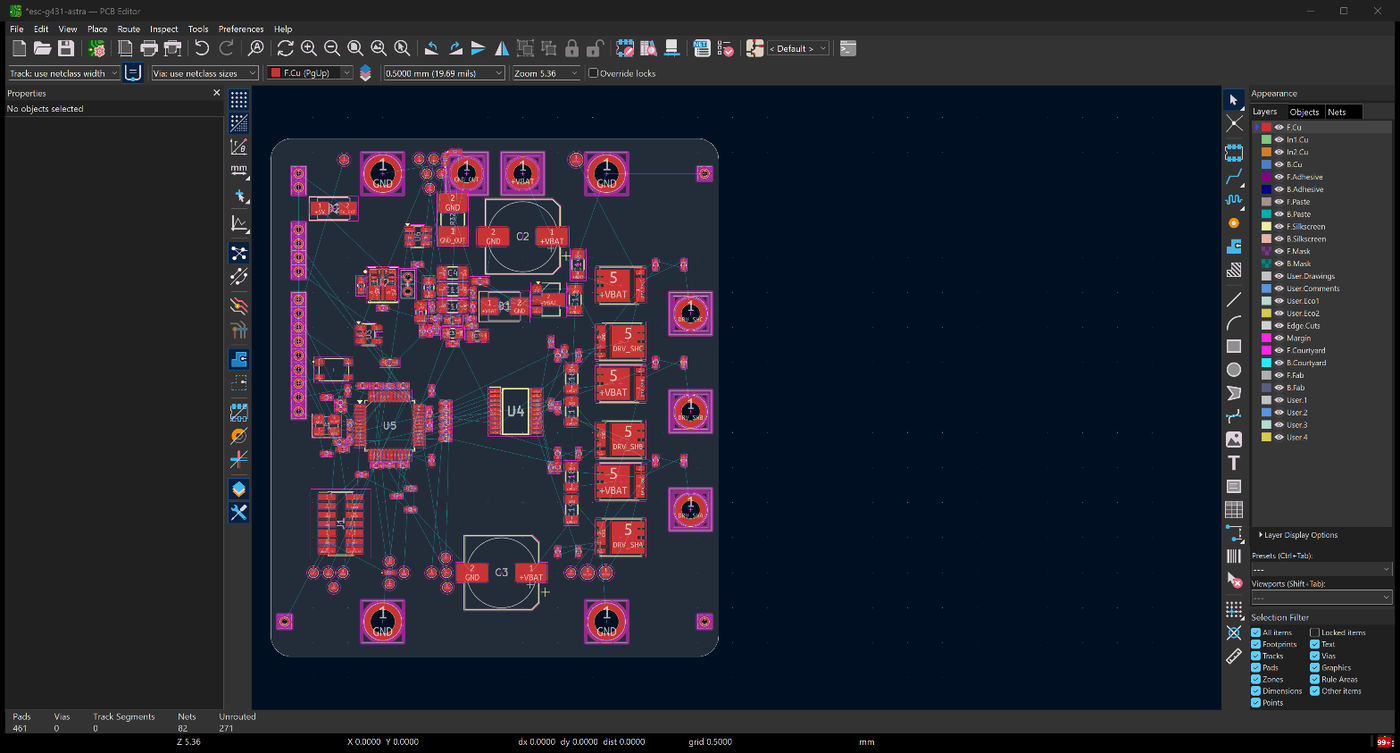
Task: Enable Locked items selection filter
Action: click(1315, 632)
